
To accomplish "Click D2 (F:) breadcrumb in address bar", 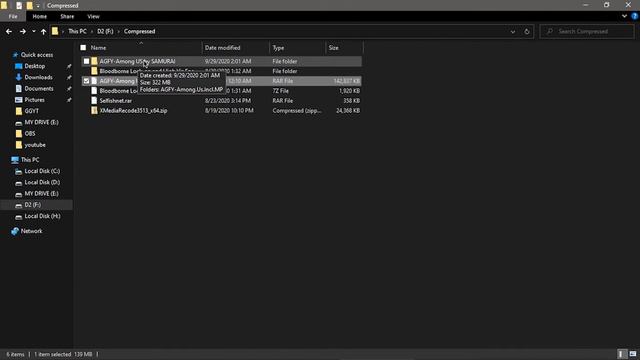I will coord(105,31).
